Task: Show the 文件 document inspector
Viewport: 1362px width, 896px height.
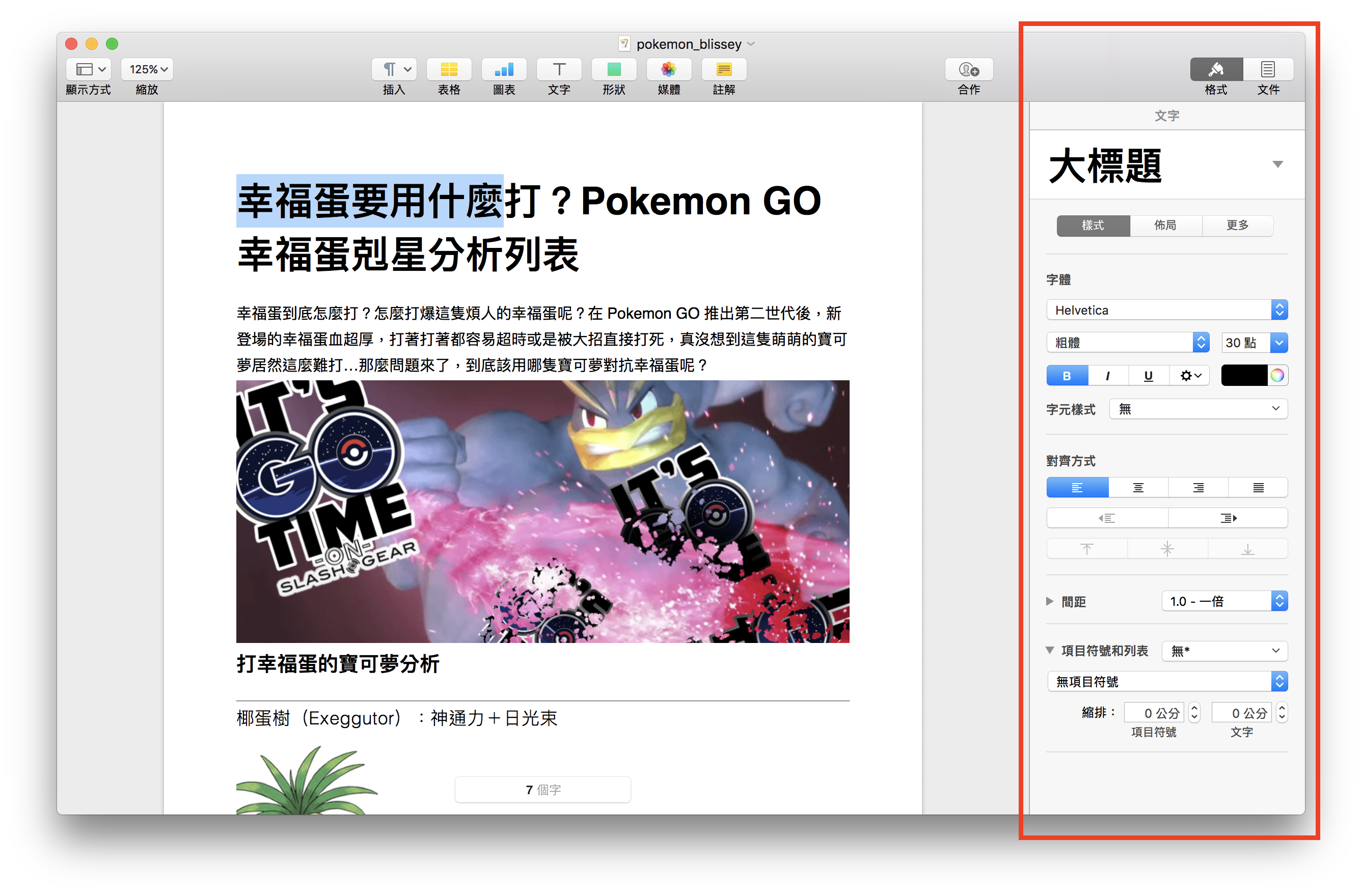Action: 1268,69
